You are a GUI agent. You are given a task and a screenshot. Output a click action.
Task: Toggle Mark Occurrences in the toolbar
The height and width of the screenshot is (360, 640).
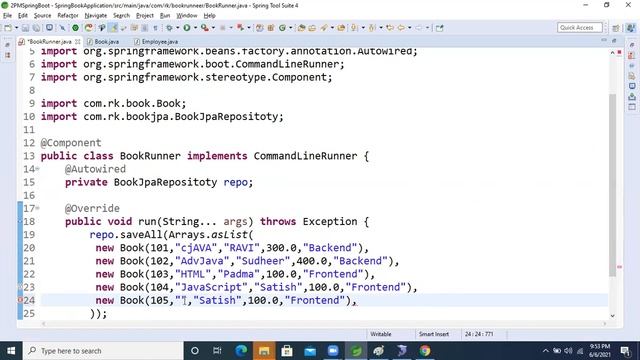tap(113, 28)
